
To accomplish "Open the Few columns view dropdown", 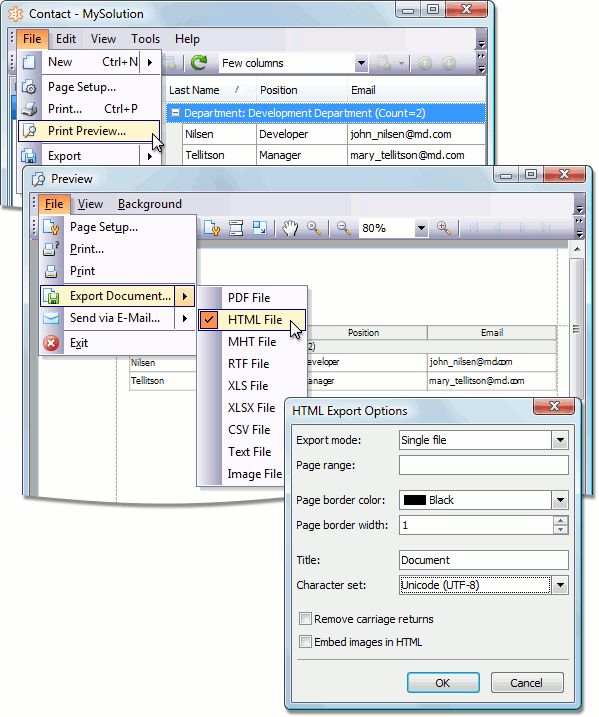I will click(361, 63).
